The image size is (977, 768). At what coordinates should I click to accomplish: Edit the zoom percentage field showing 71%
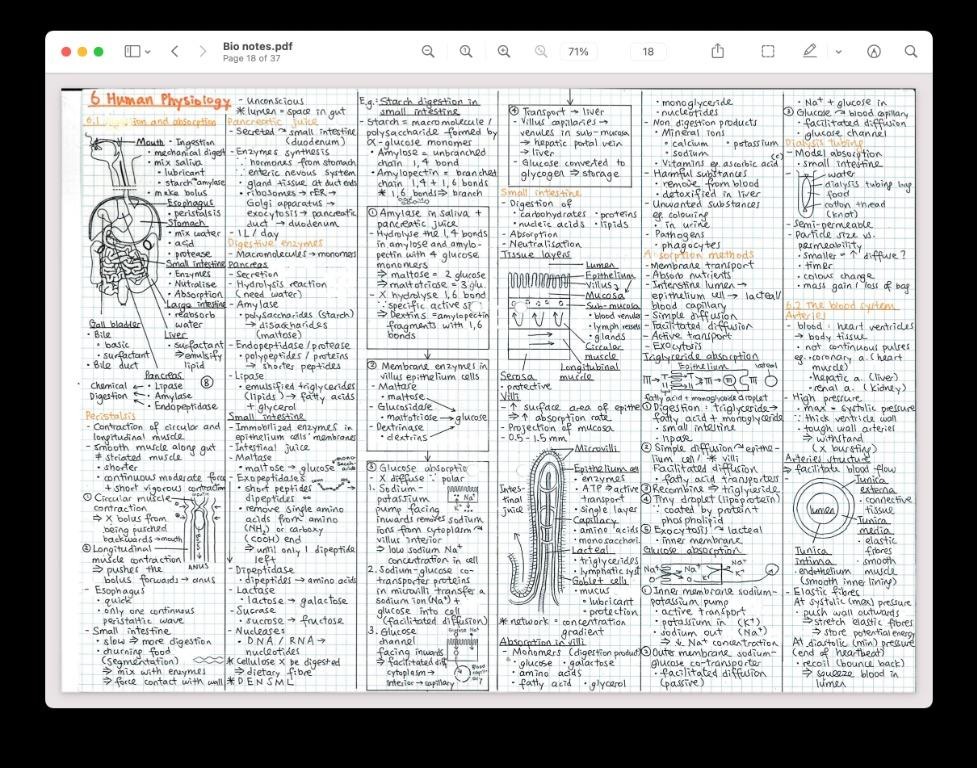pos(577,51)
